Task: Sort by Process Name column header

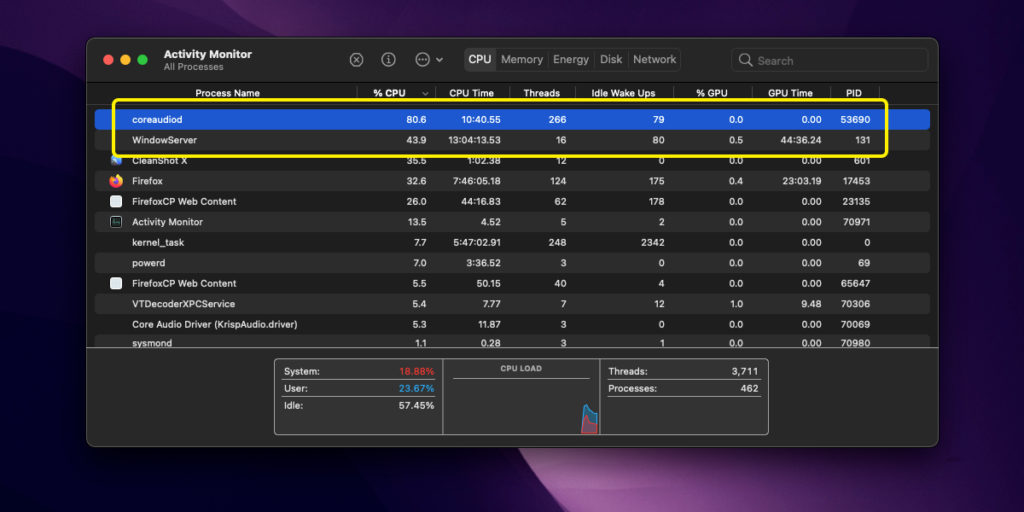Action: point(227,93)
